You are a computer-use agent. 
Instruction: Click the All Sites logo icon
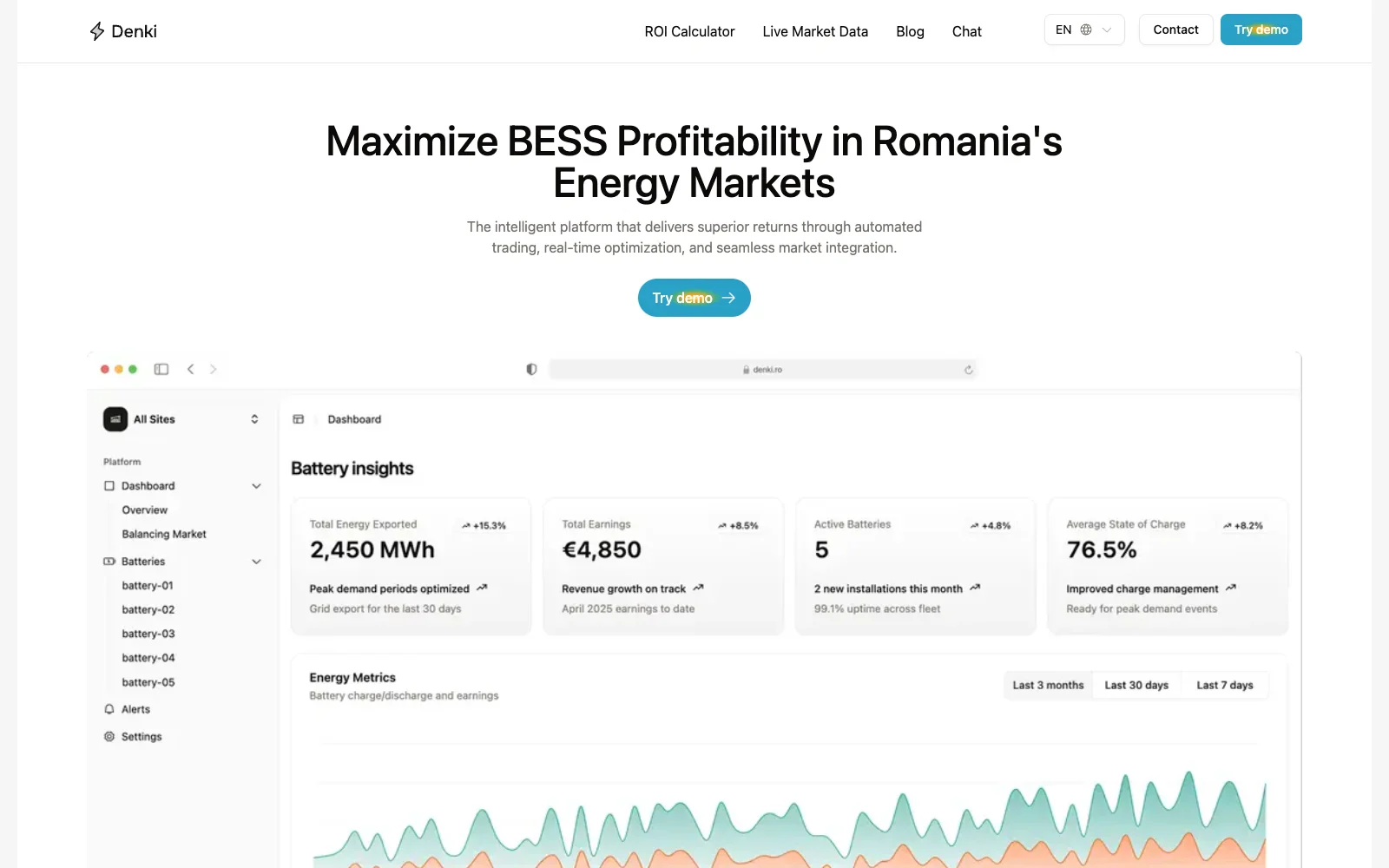coord(115,419)
